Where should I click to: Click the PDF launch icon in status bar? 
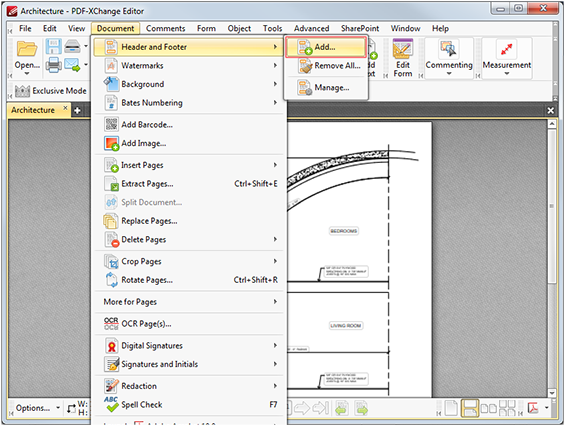533,408
